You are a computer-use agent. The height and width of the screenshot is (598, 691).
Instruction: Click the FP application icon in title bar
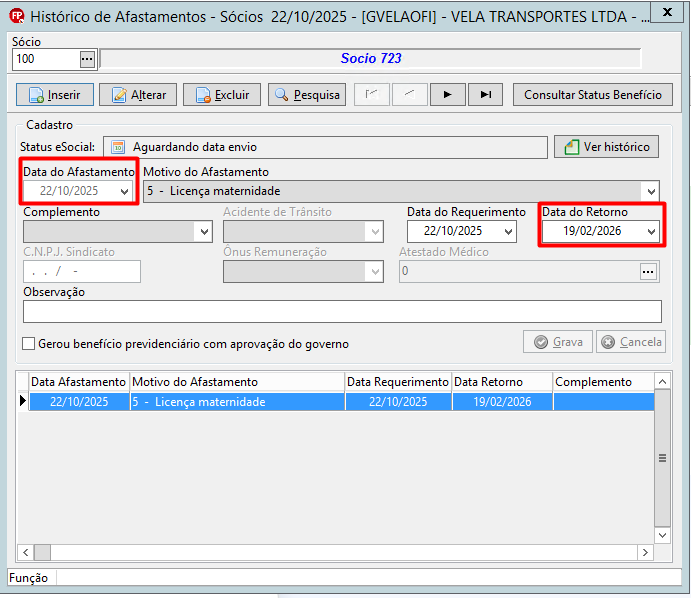click(x=17, y=16)
